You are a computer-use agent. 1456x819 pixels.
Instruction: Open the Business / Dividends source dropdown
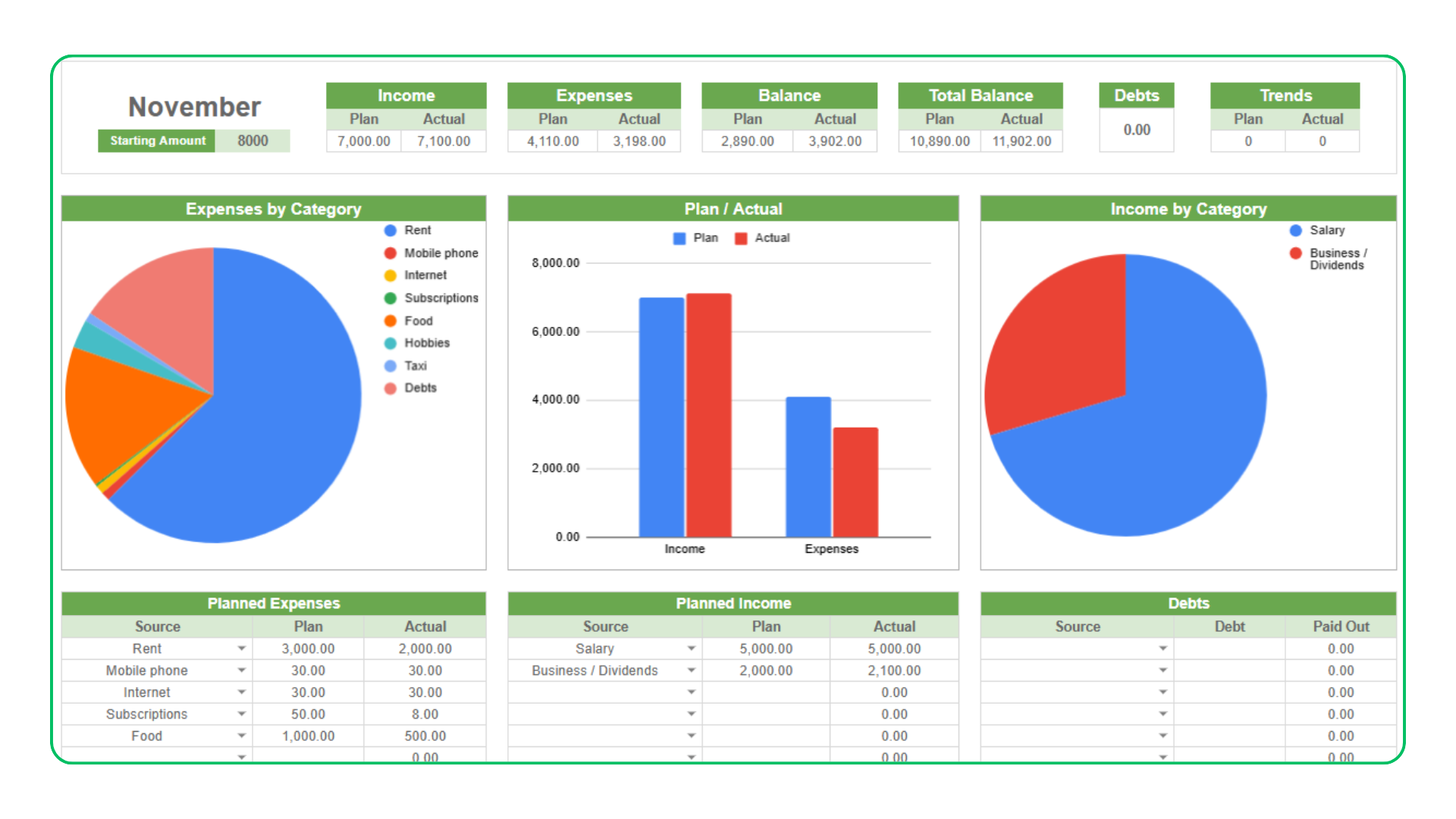(691, 670)
